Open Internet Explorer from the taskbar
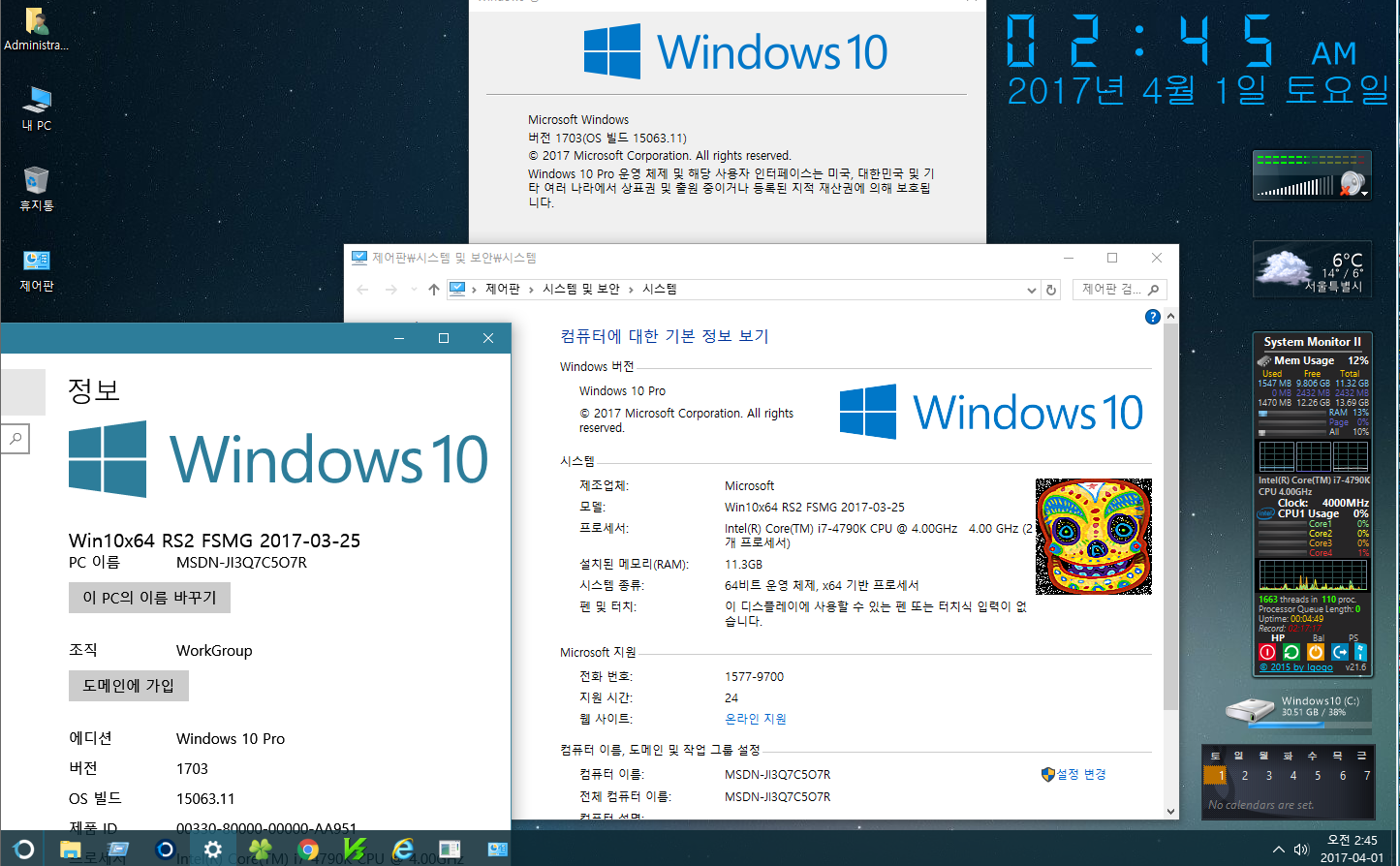 click(403, 850)
